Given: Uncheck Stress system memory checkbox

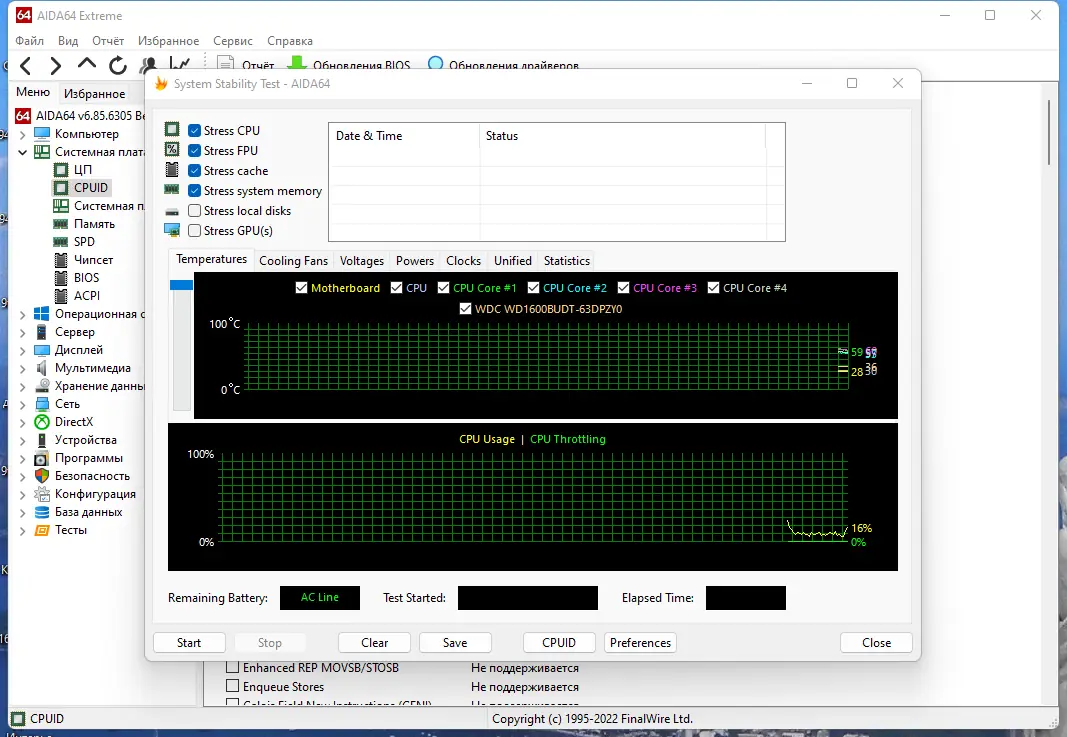Looking at the screenshot, I should coord(195,191).
